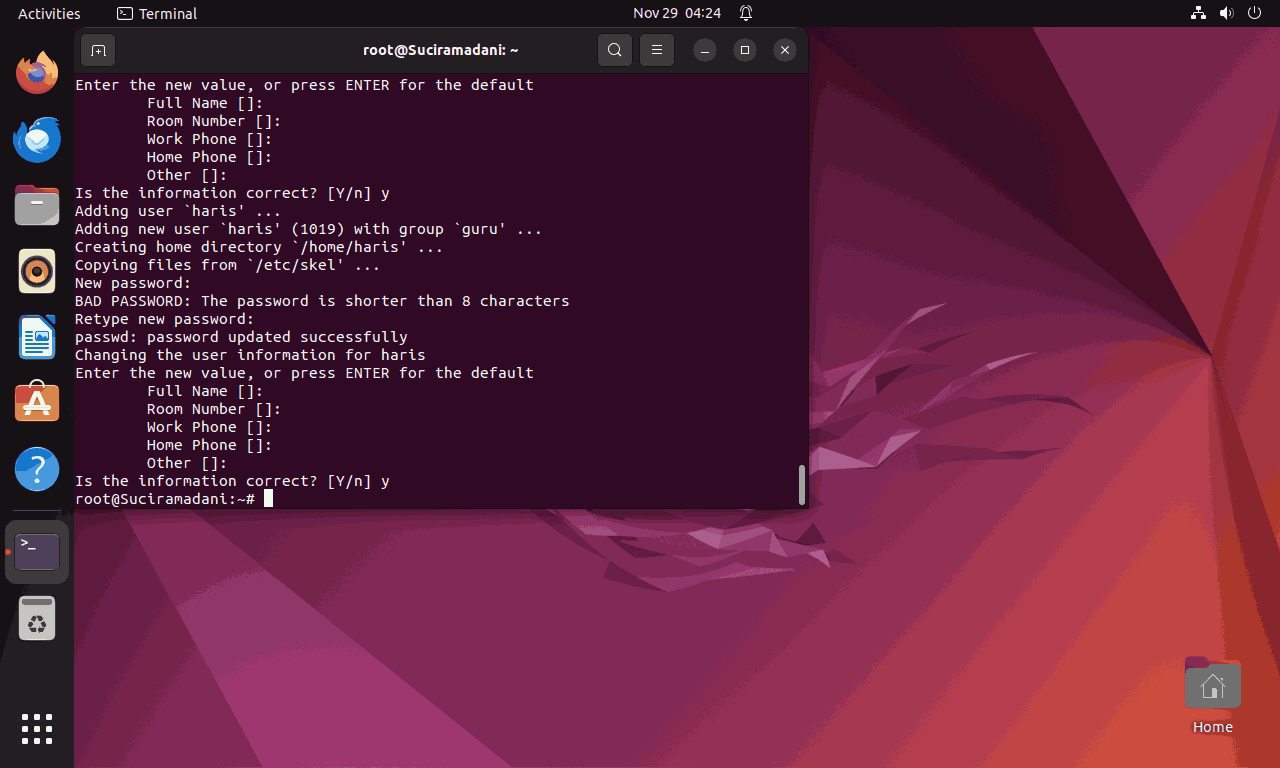Launch Firefox from the dock
Screen dimensions: 1280x768
point(37,72)
